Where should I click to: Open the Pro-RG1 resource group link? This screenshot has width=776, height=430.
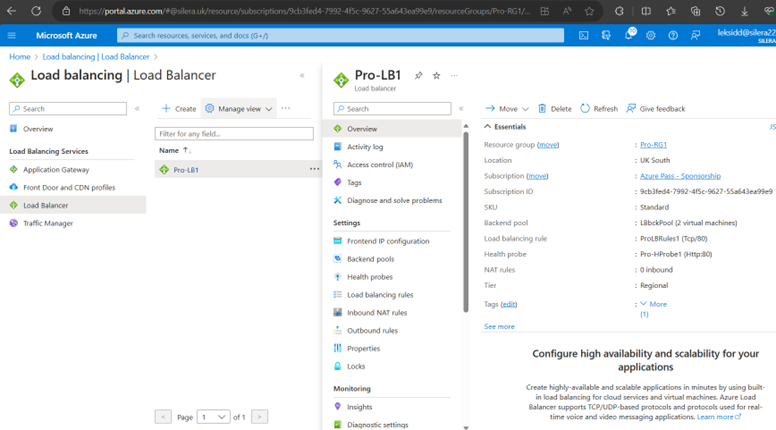point(653,145)
